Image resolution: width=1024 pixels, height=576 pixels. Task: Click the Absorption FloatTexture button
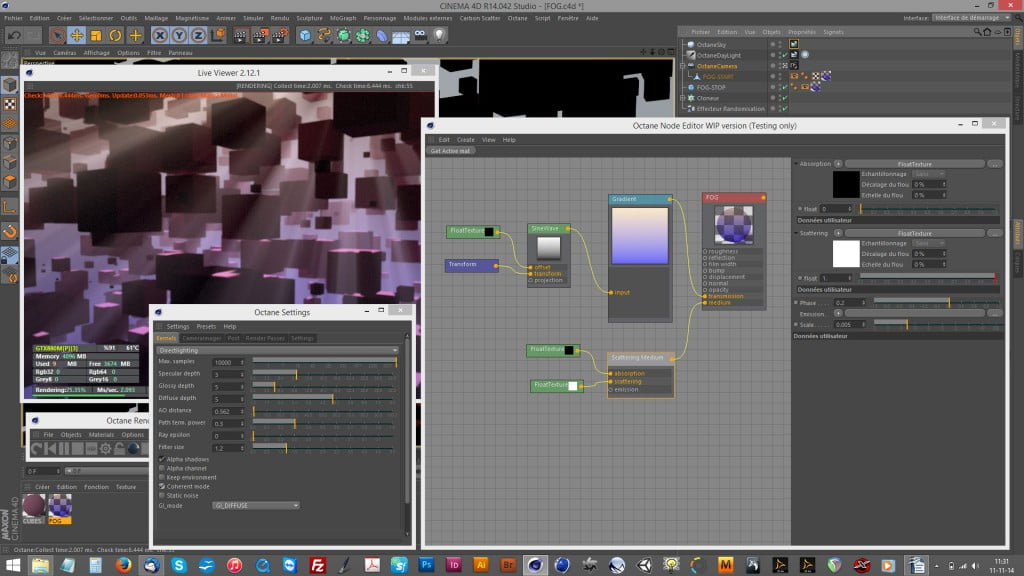[914, 163]
